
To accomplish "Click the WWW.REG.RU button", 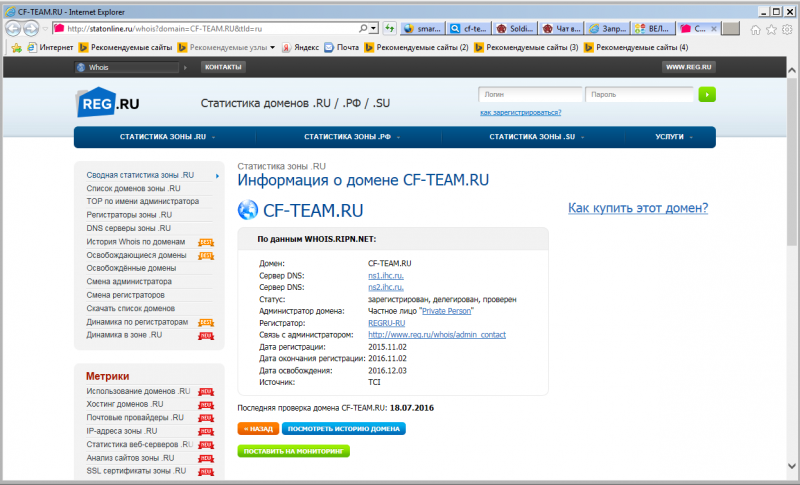I will tap(688, 67).
